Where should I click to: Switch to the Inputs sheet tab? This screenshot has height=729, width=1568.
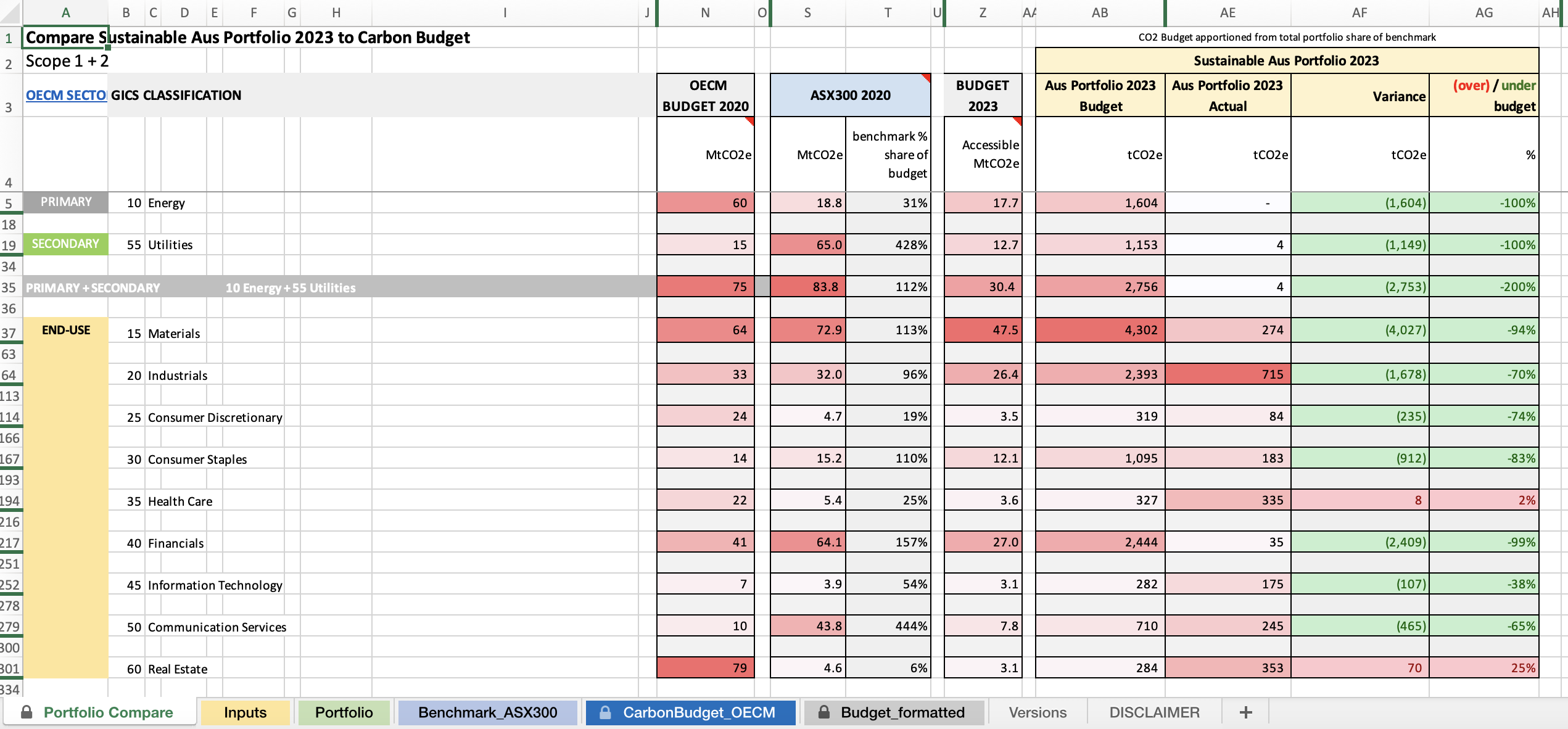click(245, 712)
